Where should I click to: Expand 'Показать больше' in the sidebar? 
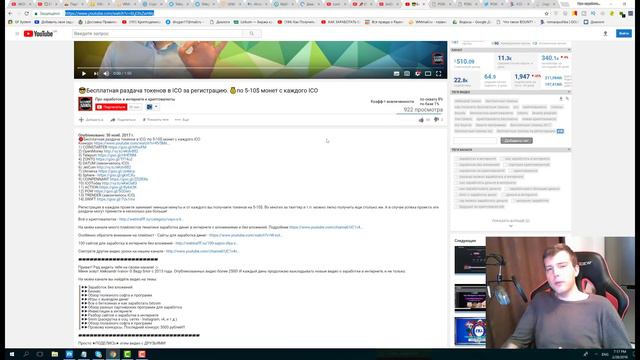[511, 221]
